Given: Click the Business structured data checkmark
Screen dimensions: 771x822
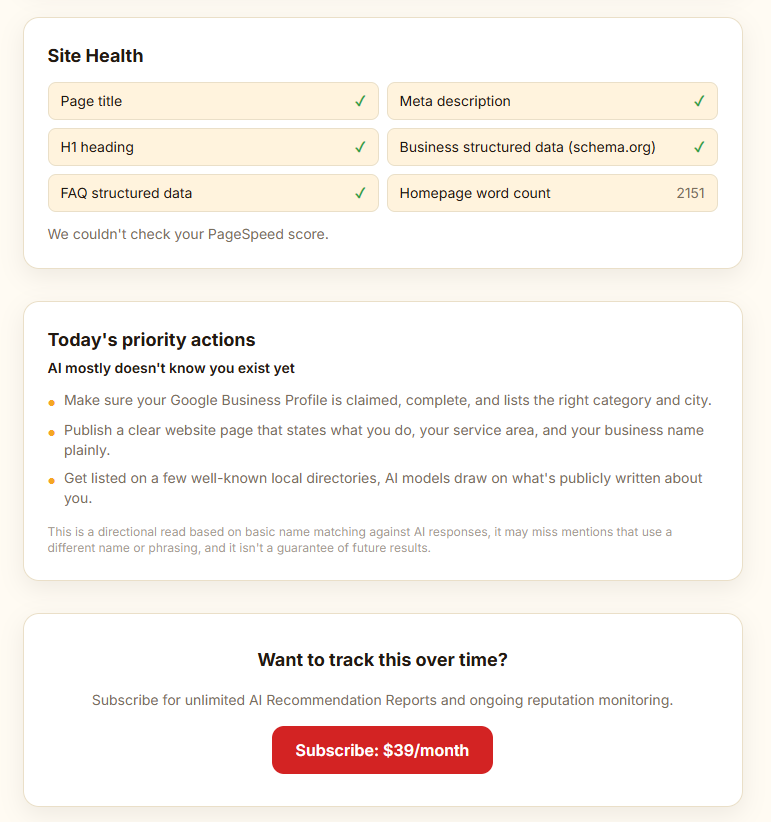Looking at the screenshot, I should coord(699,147).
